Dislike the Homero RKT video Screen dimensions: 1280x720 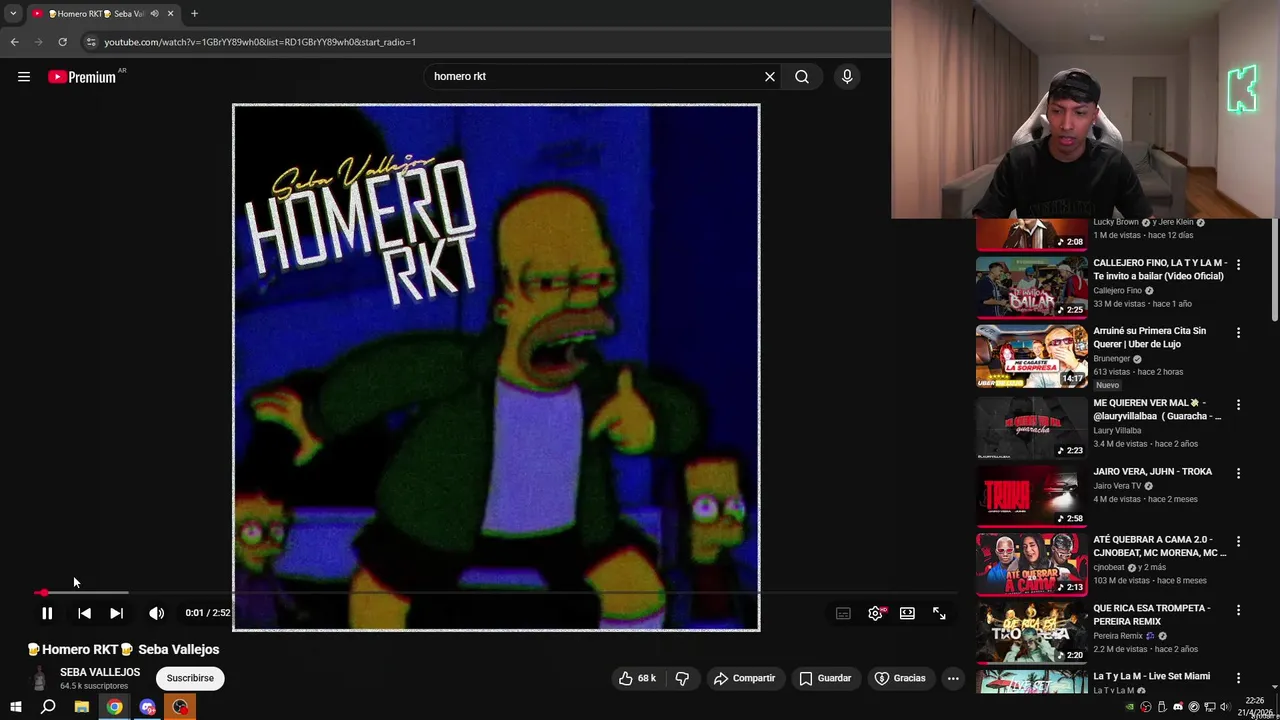(682, 678)
